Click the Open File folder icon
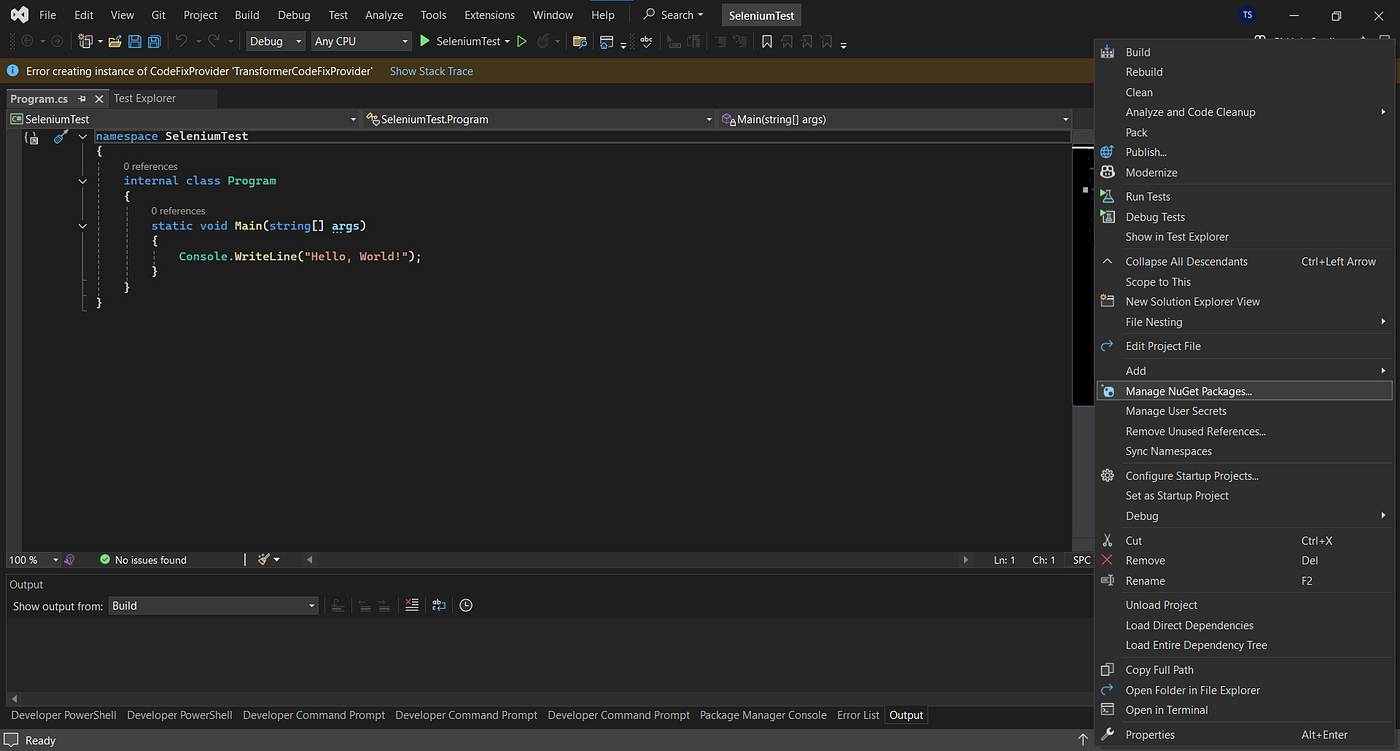Image resolution: width=1400 pixels, height=751 pixels. click(x=115, y=41)
